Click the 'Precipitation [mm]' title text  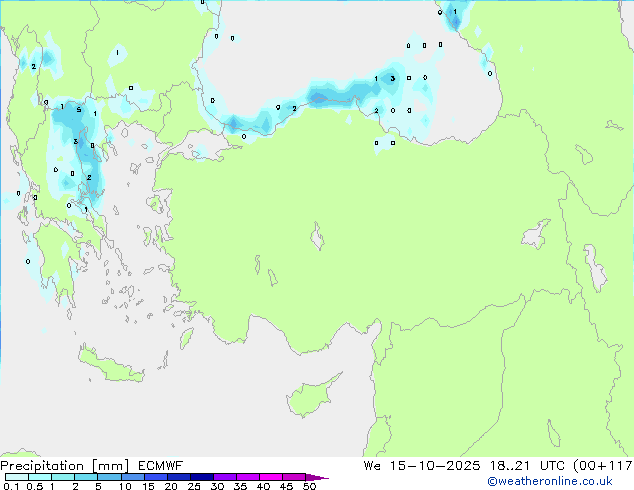click(x=65, y=466)
